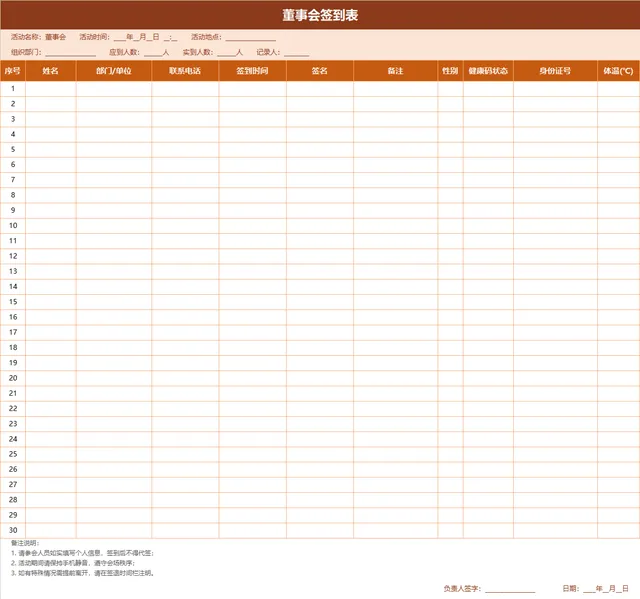Click the 负责人签字 signature line

pos(510,589)
